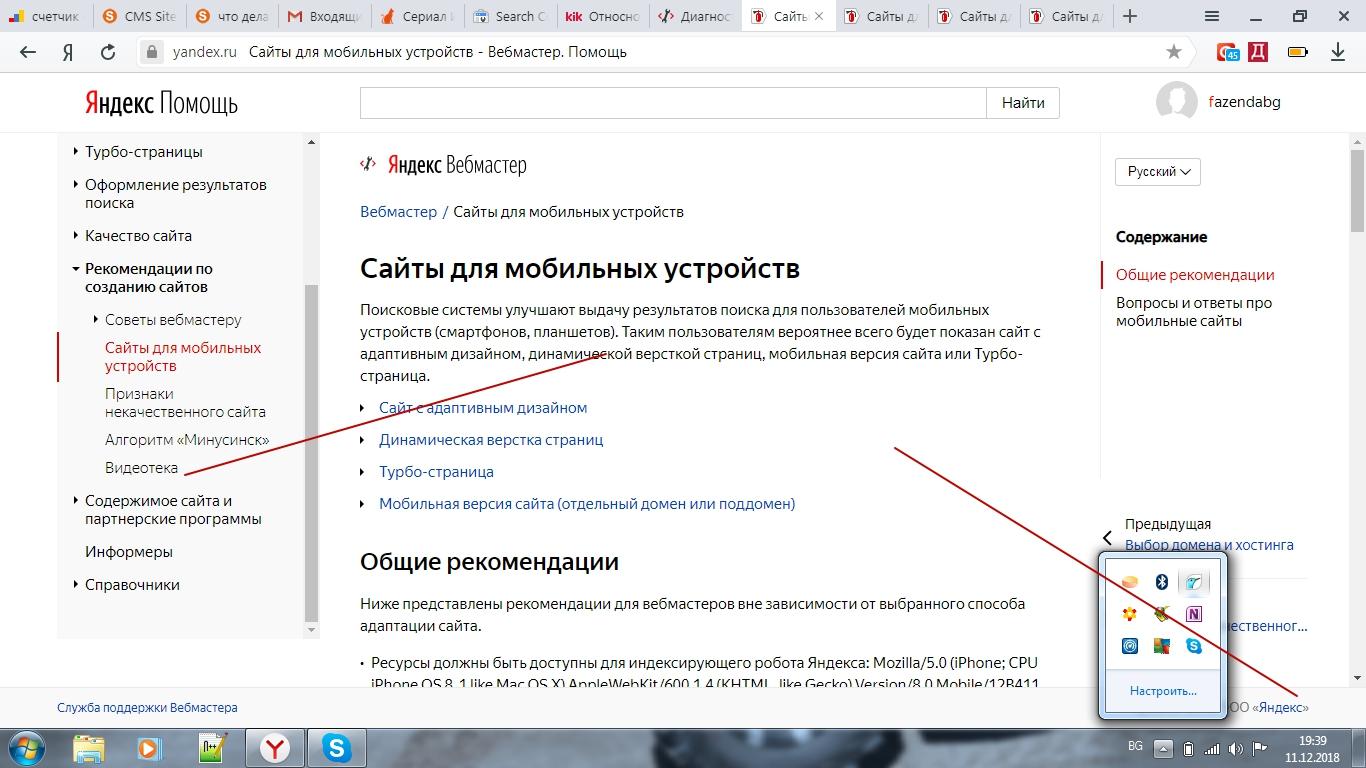Jump to Вопросы и ответы про мобильные сайты
The height and width of the screenshot is (768, 1366).
[x=1194, y=312]
